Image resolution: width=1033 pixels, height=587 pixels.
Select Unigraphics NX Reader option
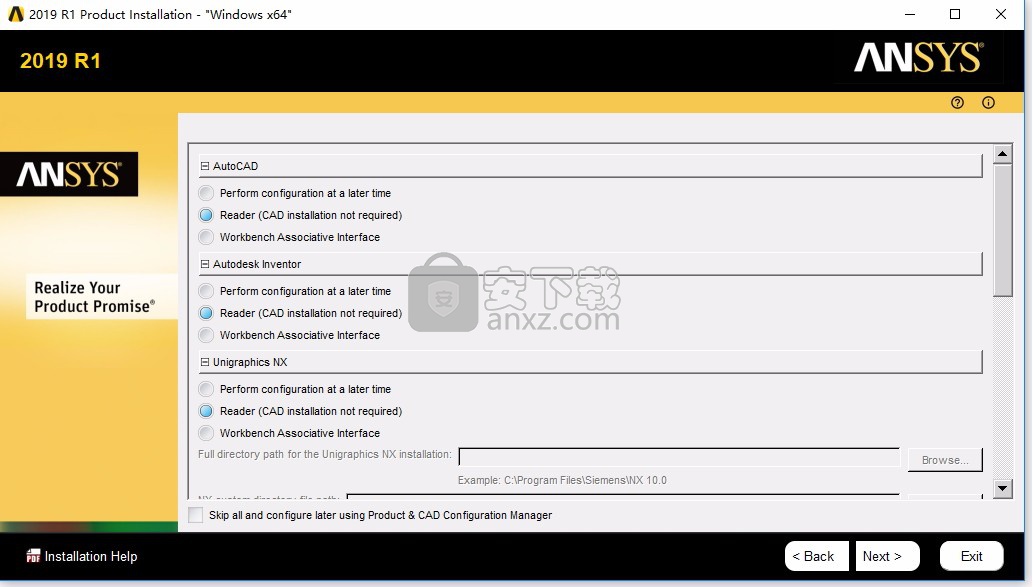pos(206,411)
